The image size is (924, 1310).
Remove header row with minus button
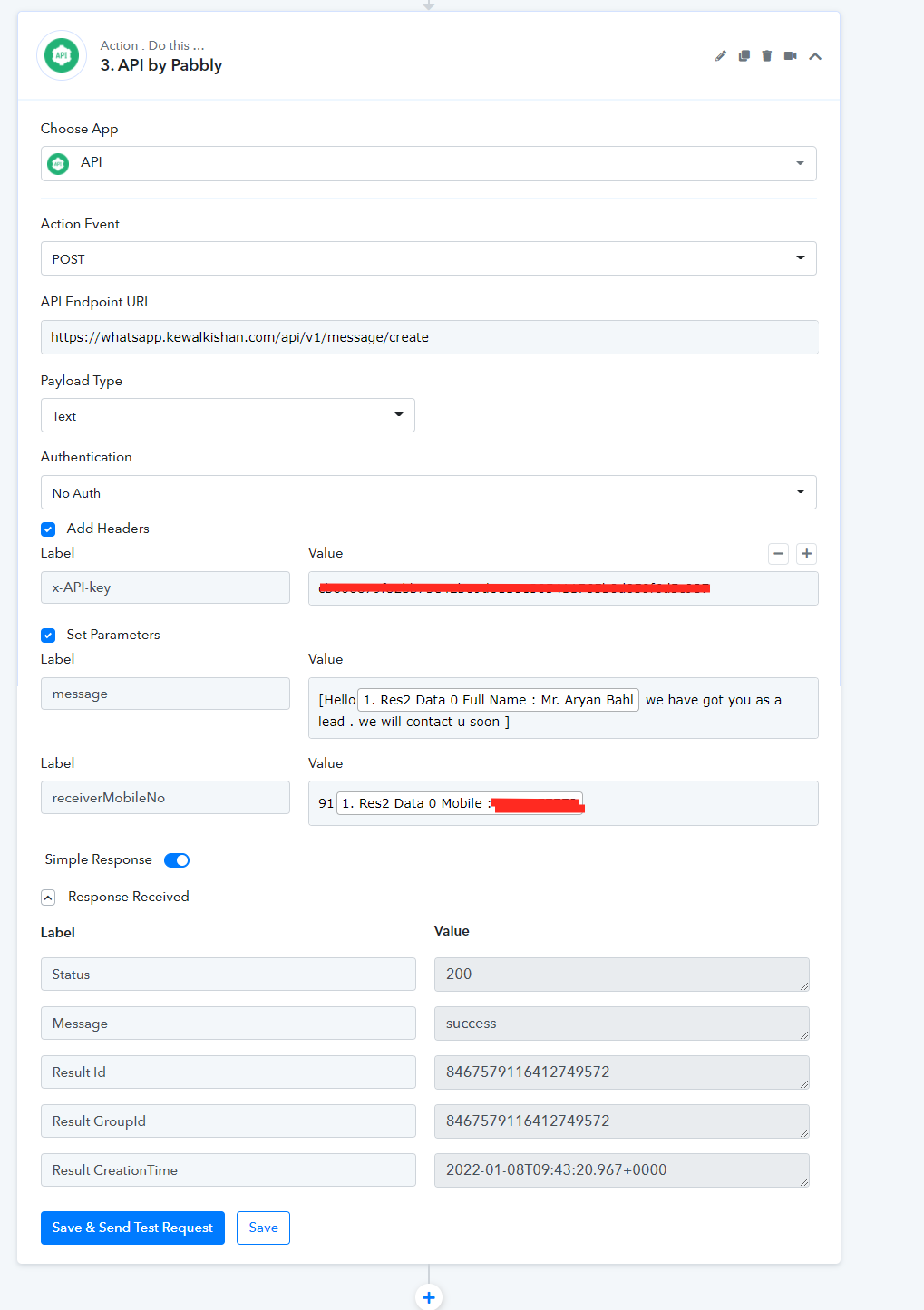pyautogui.click(x=778, y=553)
